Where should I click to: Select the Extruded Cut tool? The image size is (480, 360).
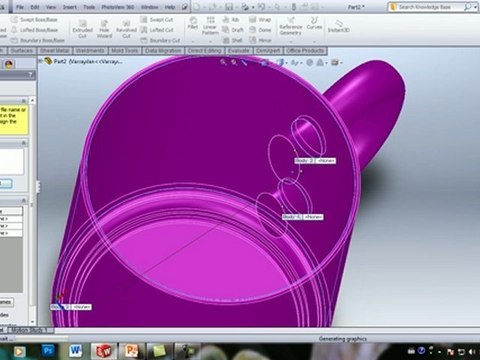pos(82,29)
